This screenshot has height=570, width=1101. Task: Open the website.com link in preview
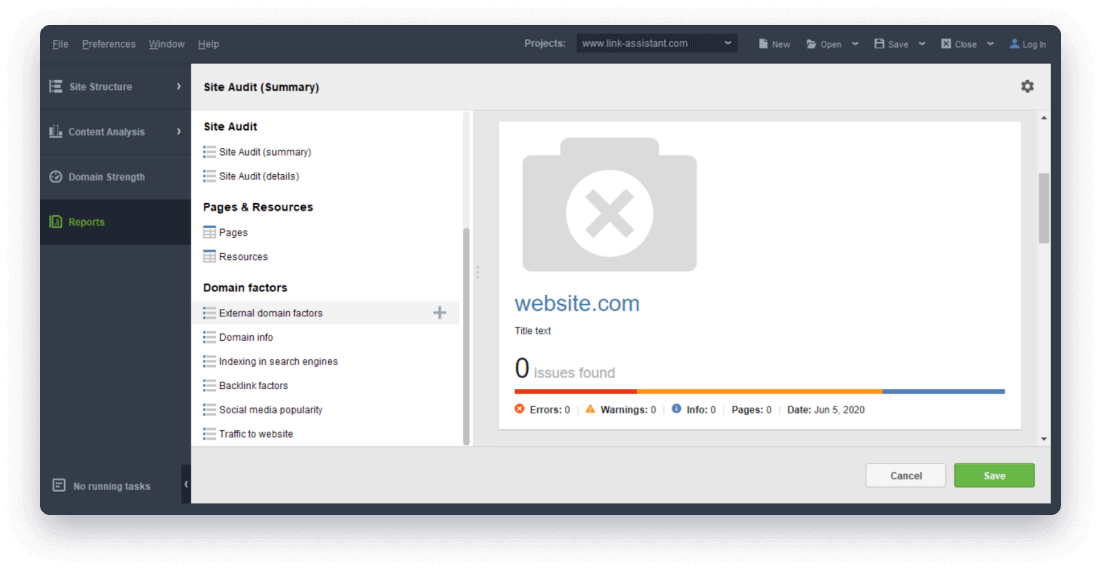point(577,303)
